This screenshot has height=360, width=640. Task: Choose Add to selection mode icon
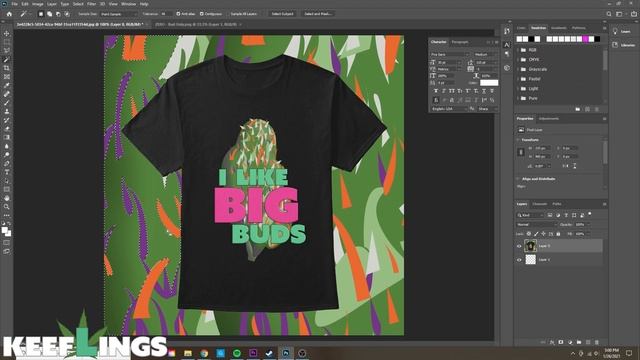point(49,14)
